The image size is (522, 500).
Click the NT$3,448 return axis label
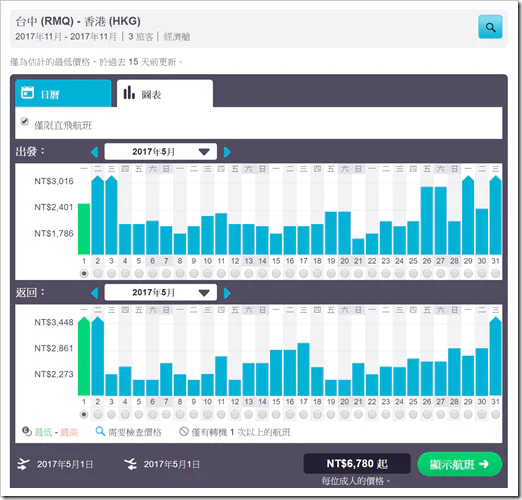point(54,322)
